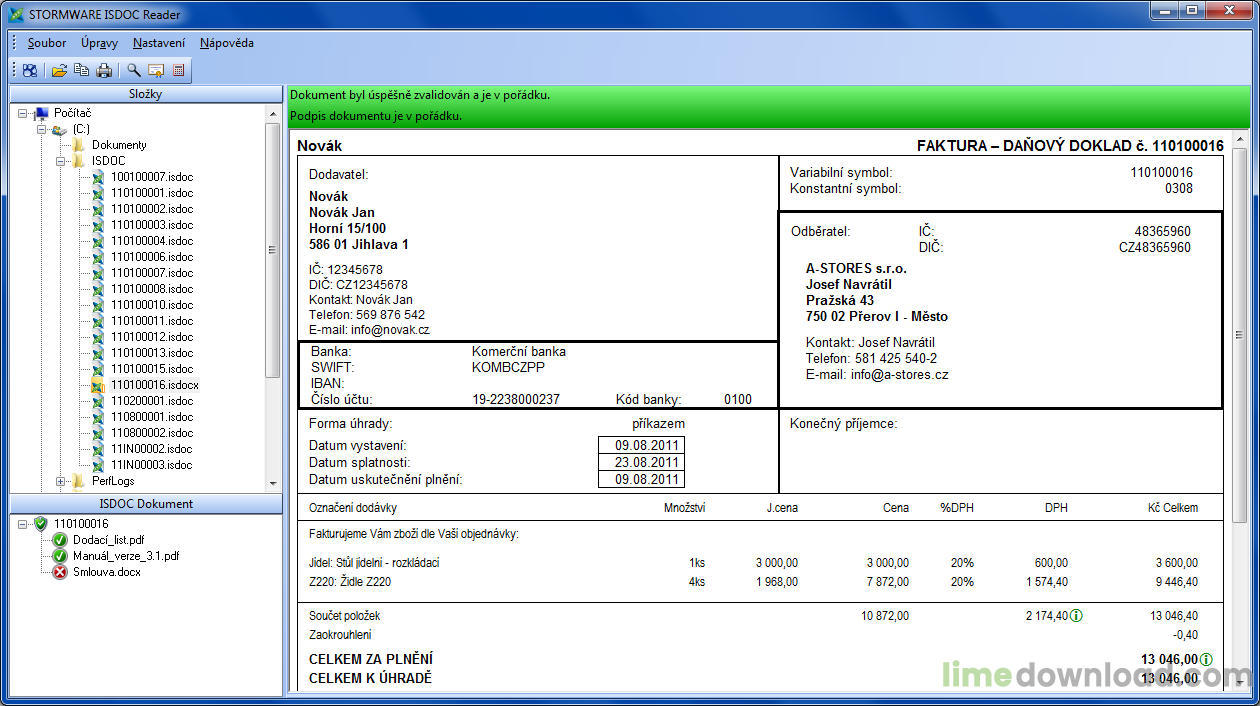1260x706 pixels.
Task: Click the Datum splatnosti date field showing 23.08.2011
Action: click(642, 462)
